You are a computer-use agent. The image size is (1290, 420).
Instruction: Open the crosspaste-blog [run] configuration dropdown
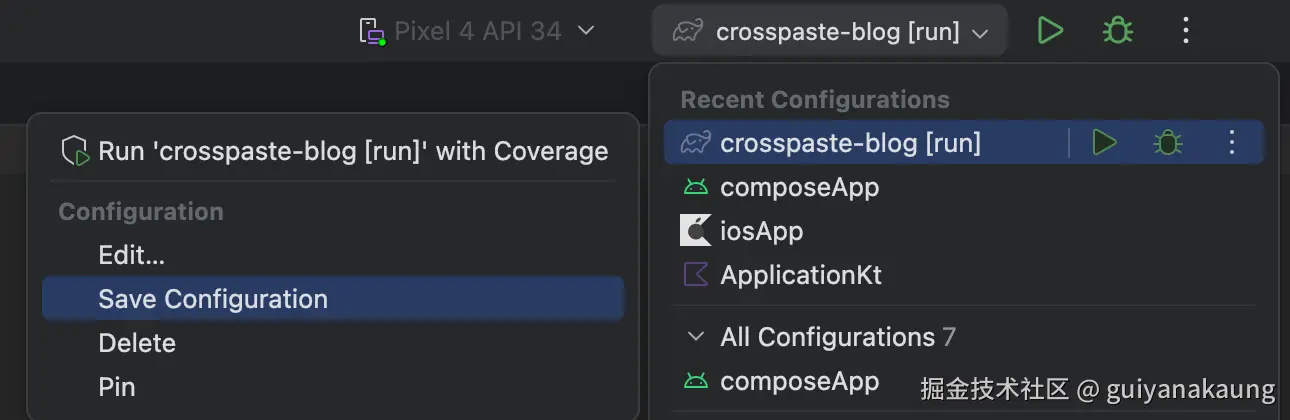[x=830, y=32]
